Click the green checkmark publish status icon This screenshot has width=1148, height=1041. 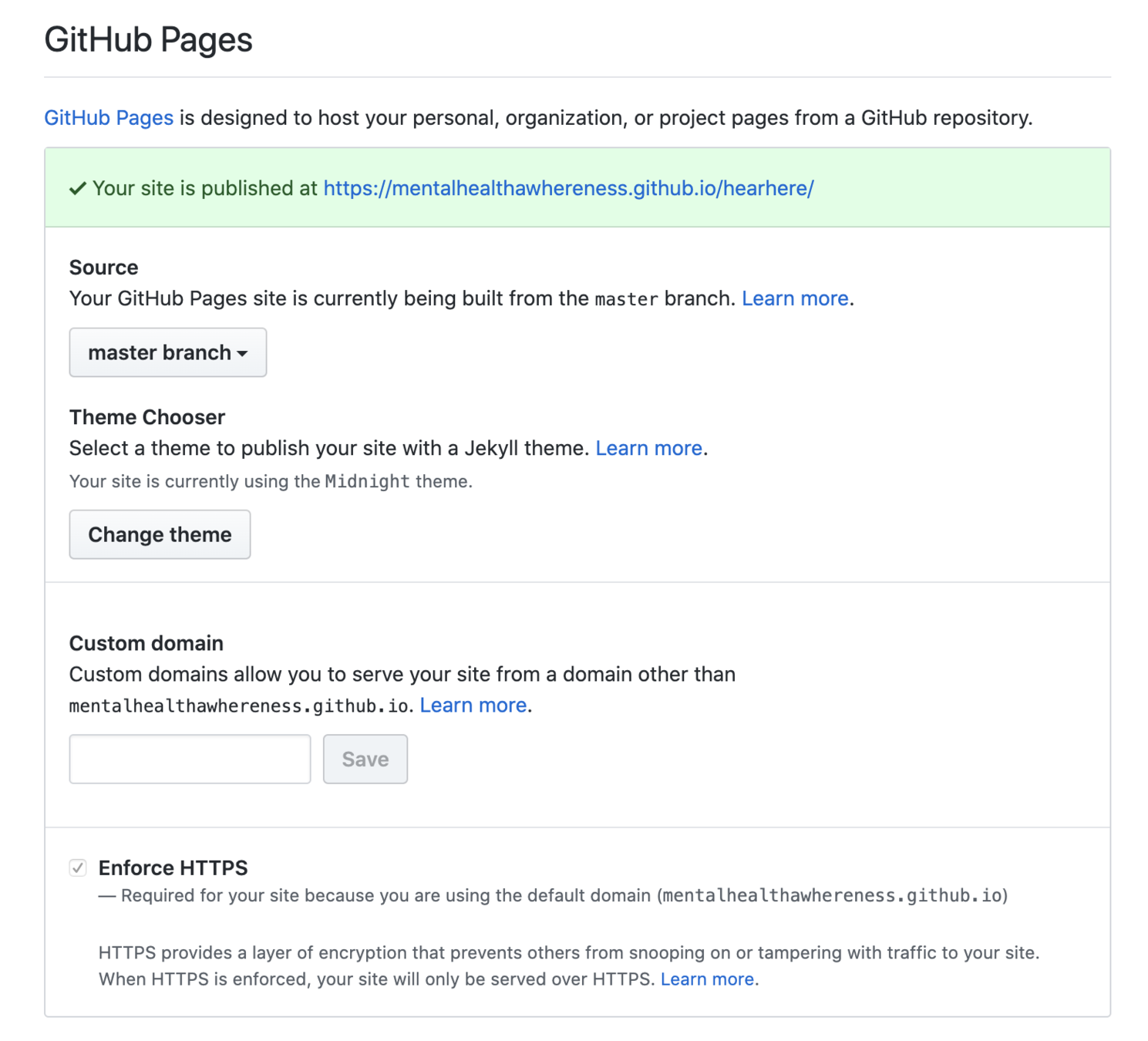click(77, 188)
